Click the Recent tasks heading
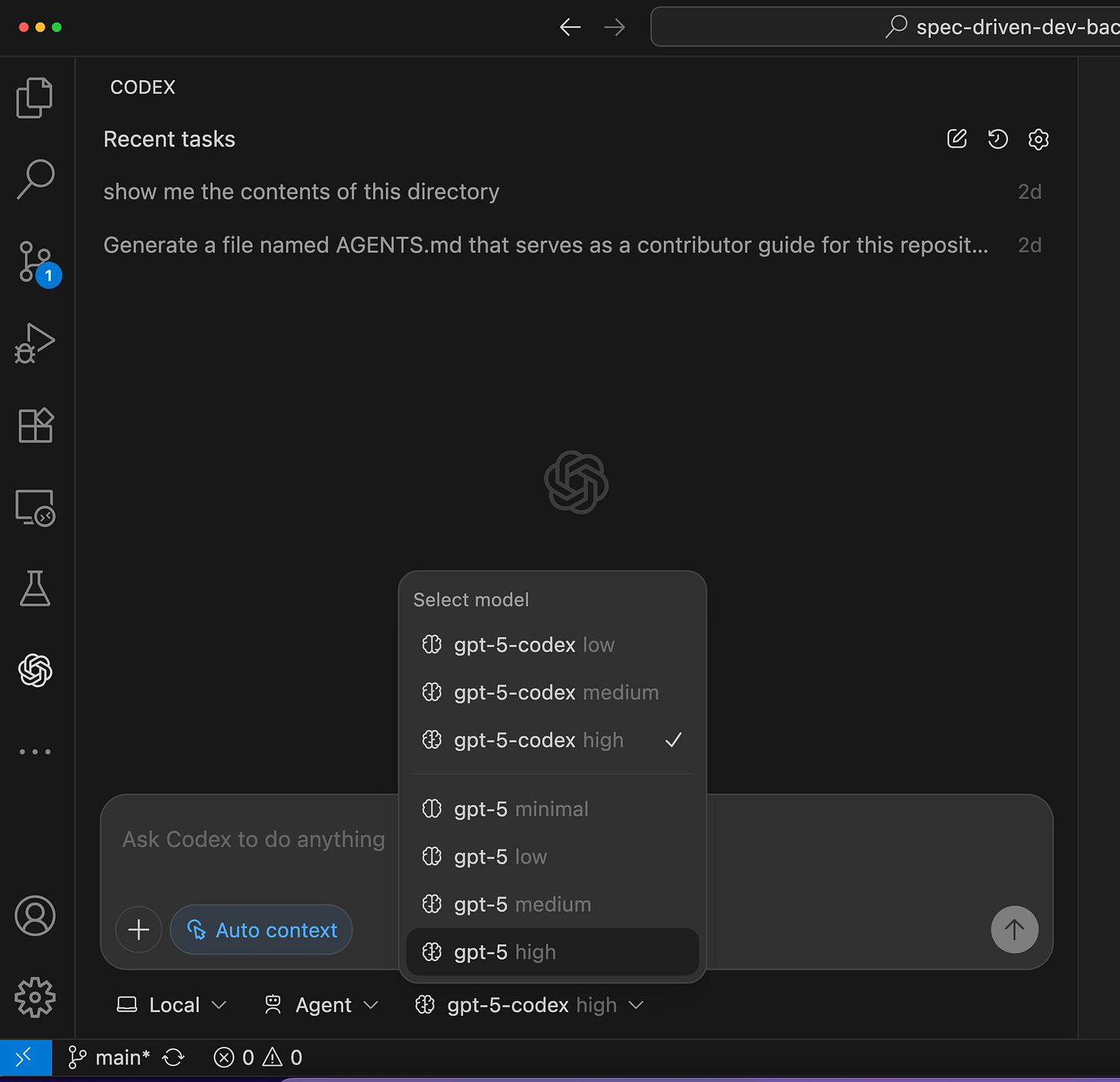Image resolution: width=1120 pixels, height=1082 pixels. point(169,139)
